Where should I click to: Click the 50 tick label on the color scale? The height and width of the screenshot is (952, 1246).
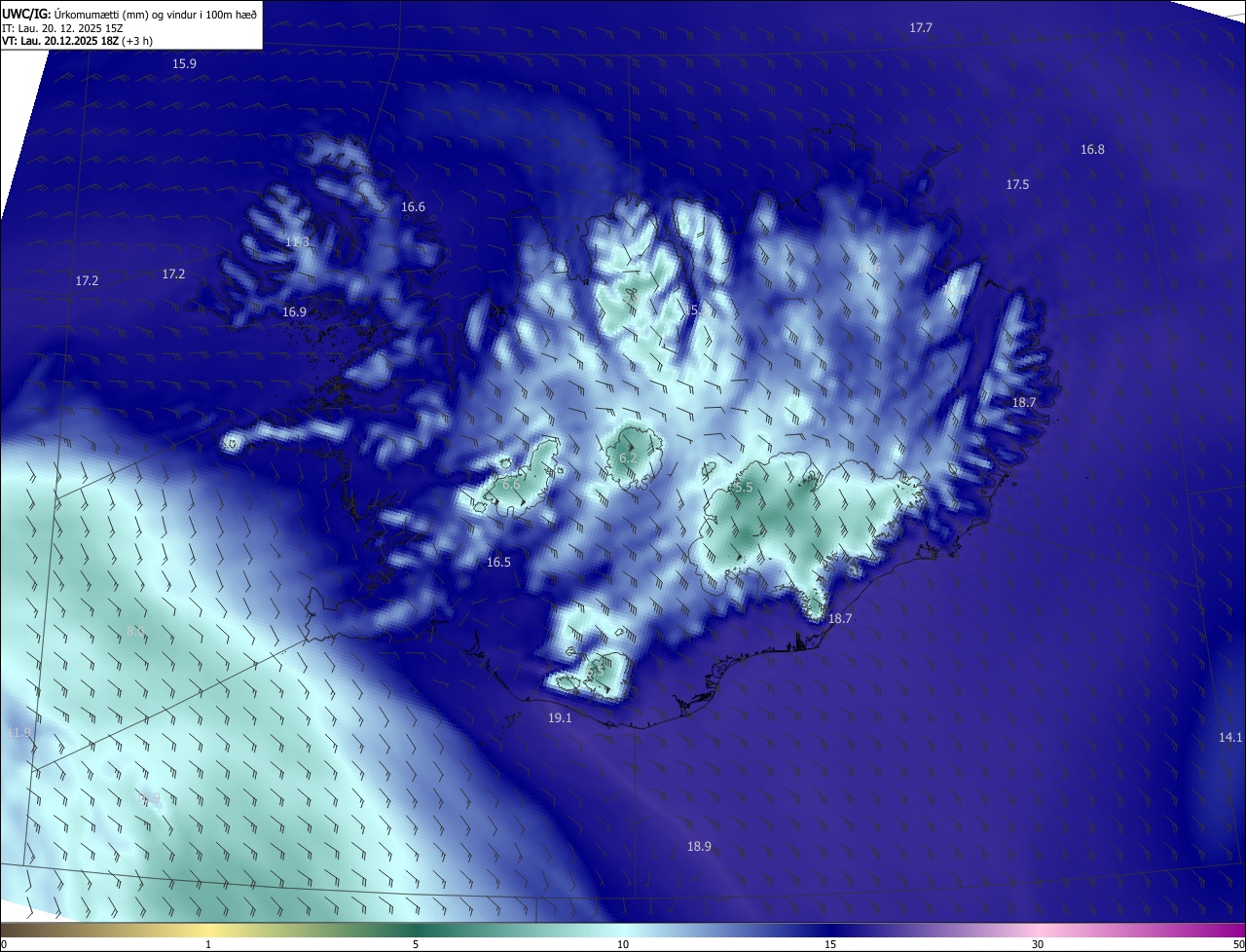coord(1238,945)
